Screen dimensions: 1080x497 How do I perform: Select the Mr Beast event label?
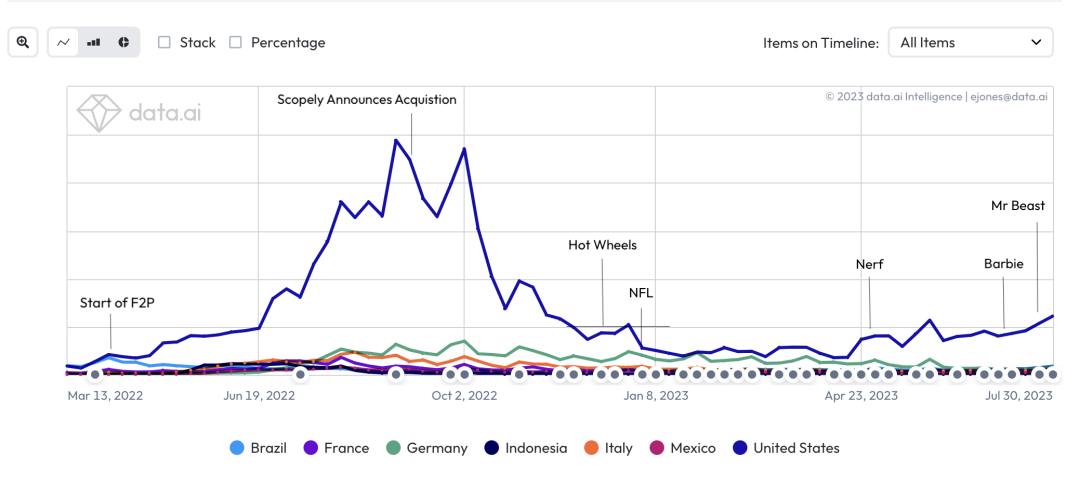click(x=1017, y=205)
